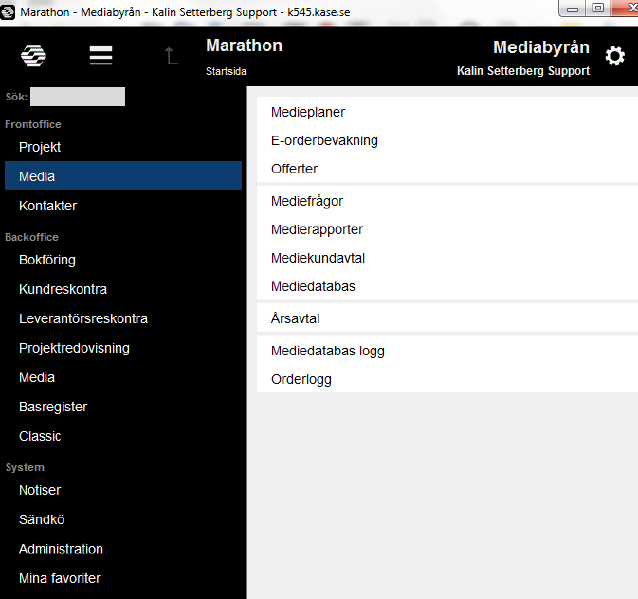Open the Medierapporter link

pyautogui.click(x=317, y=230)
